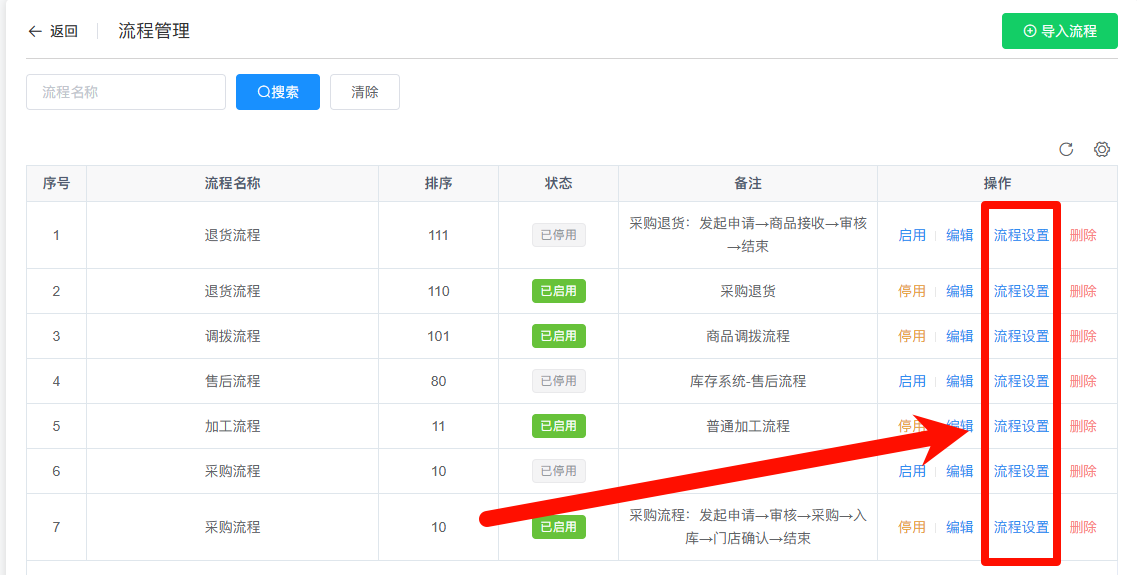
Task: Click the 排序 column header
Action: [x=438, y=183]
